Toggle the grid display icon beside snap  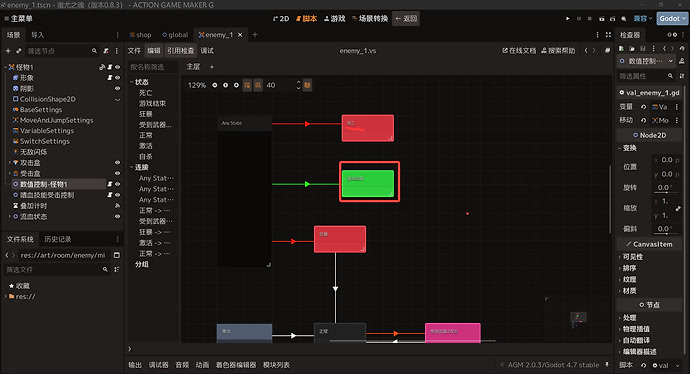pos(258,85)
